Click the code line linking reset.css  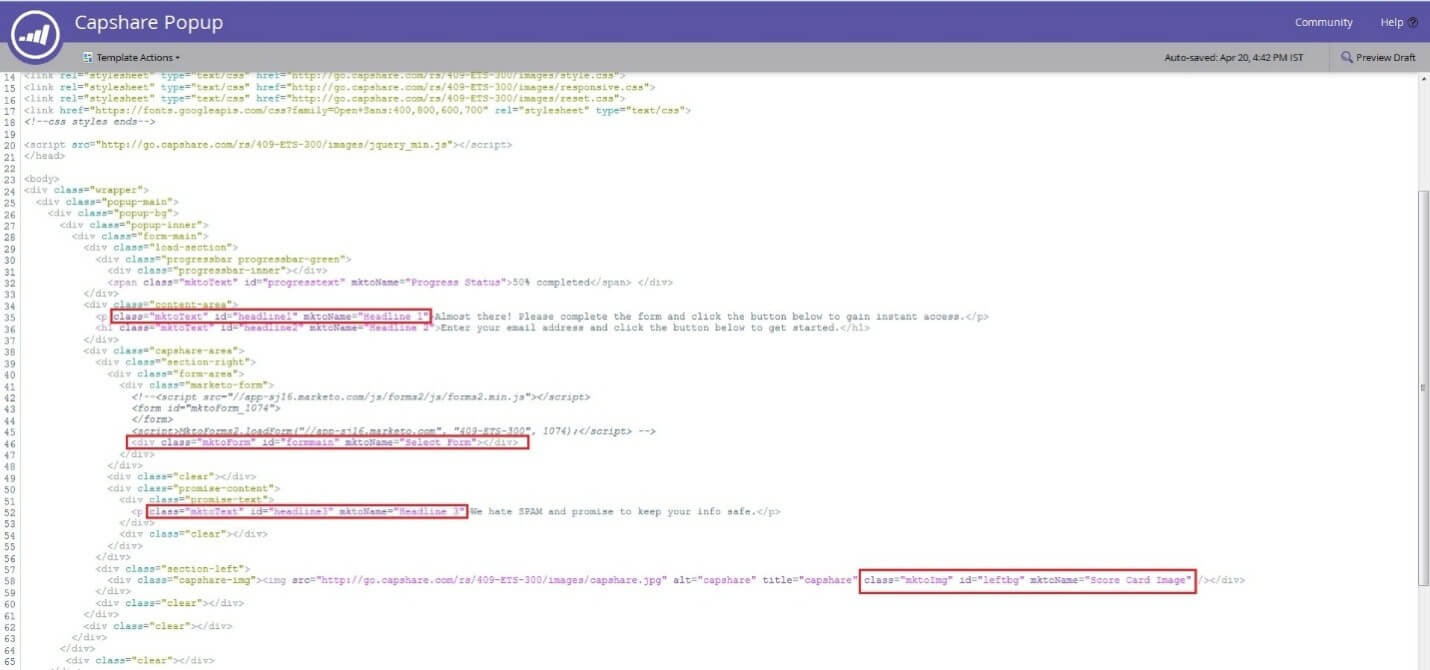[326, 99]
